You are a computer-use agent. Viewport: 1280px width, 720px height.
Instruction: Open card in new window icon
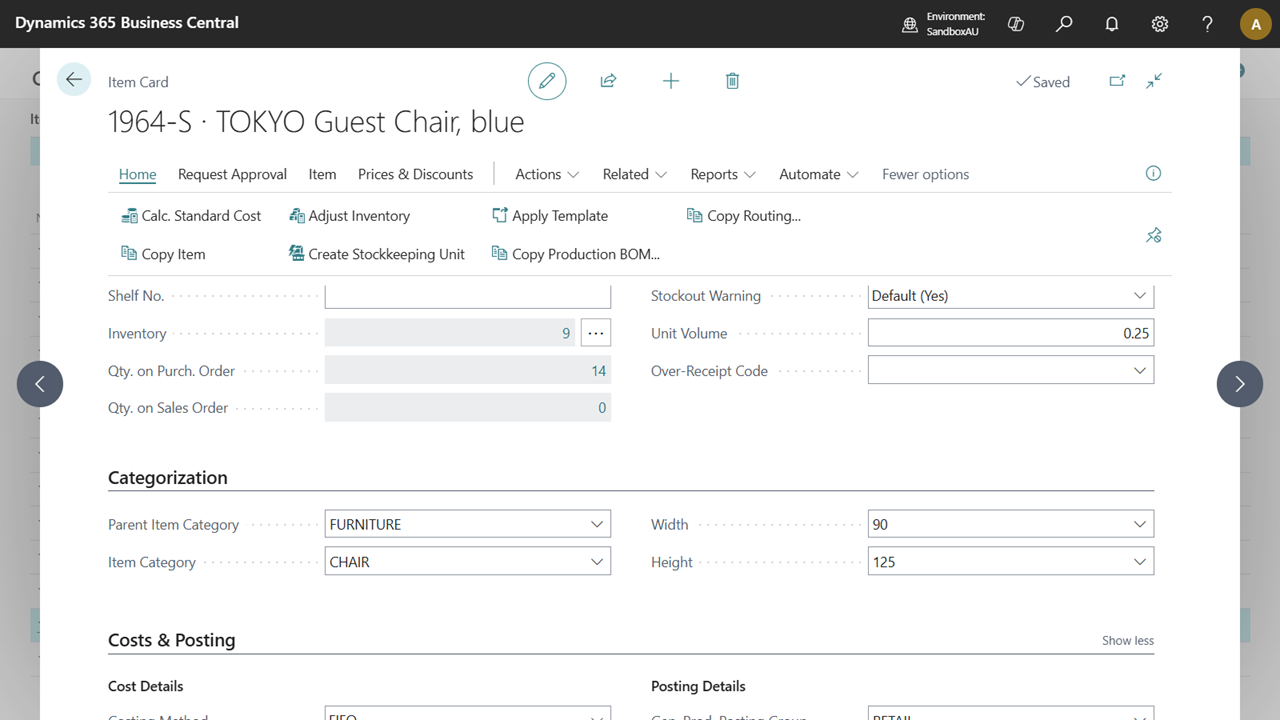point(1117,81)
